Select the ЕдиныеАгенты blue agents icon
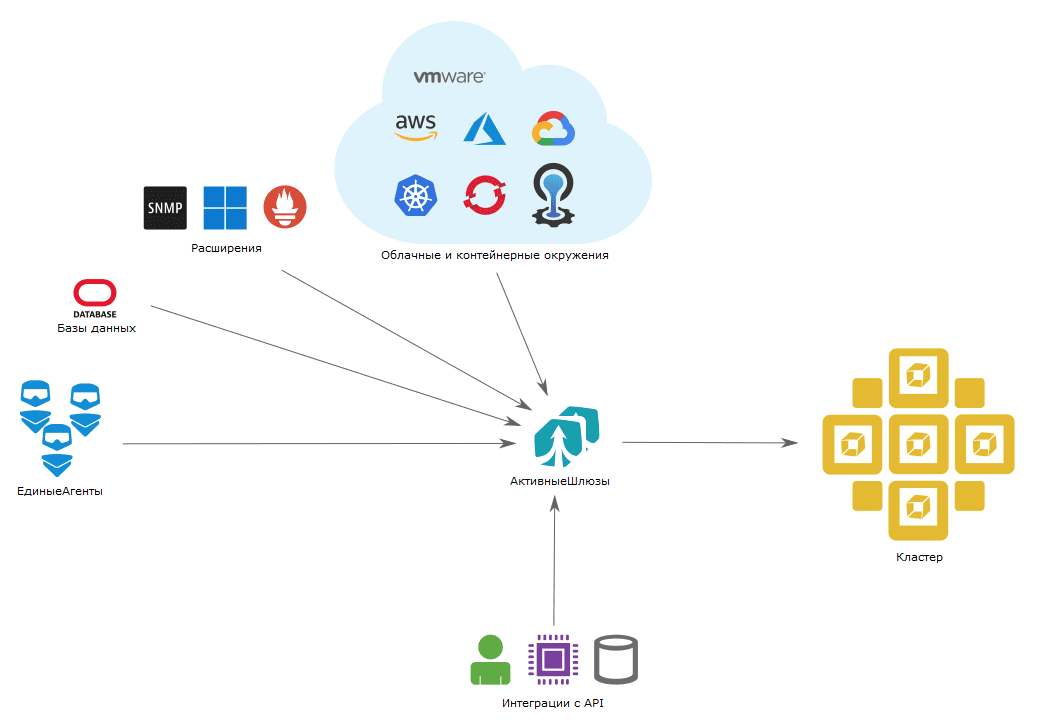The width and height of the screenshot is (1048, 727). [59, 427]
